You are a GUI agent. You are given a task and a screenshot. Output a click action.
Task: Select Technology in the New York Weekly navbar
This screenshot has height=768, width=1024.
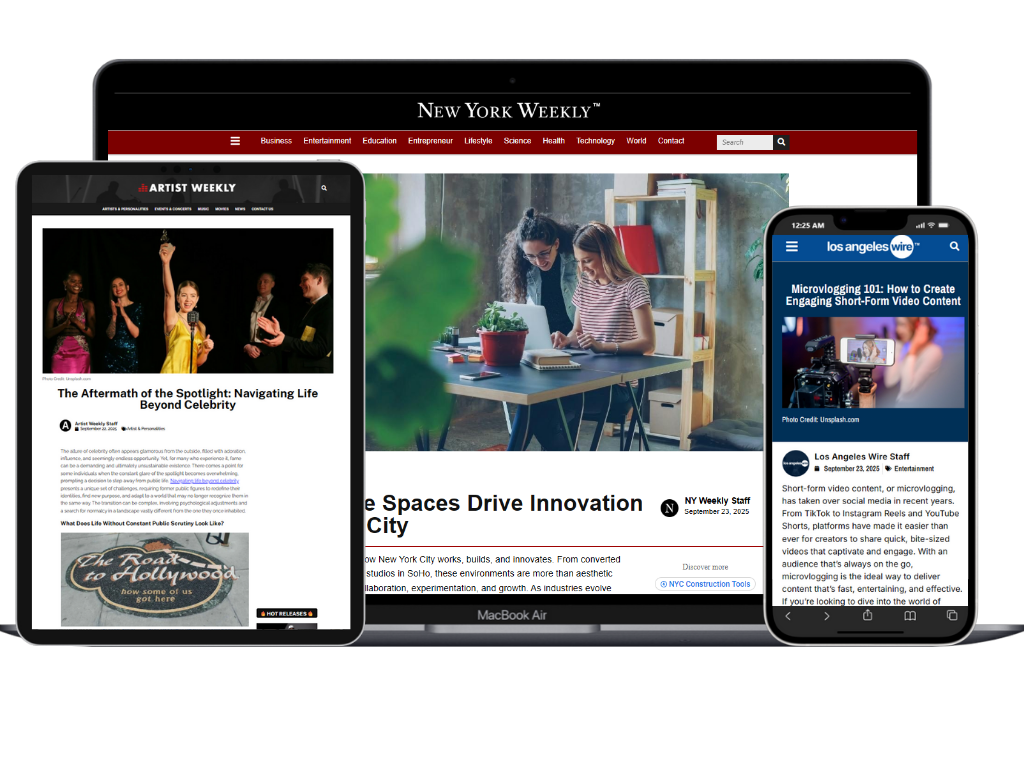point(595,141)
